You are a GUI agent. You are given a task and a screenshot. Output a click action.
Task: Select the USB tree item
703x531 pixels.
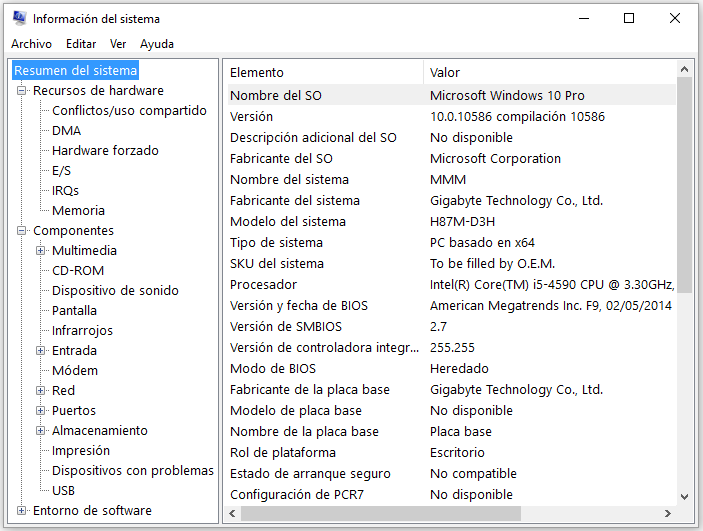[x=63, y=491]
